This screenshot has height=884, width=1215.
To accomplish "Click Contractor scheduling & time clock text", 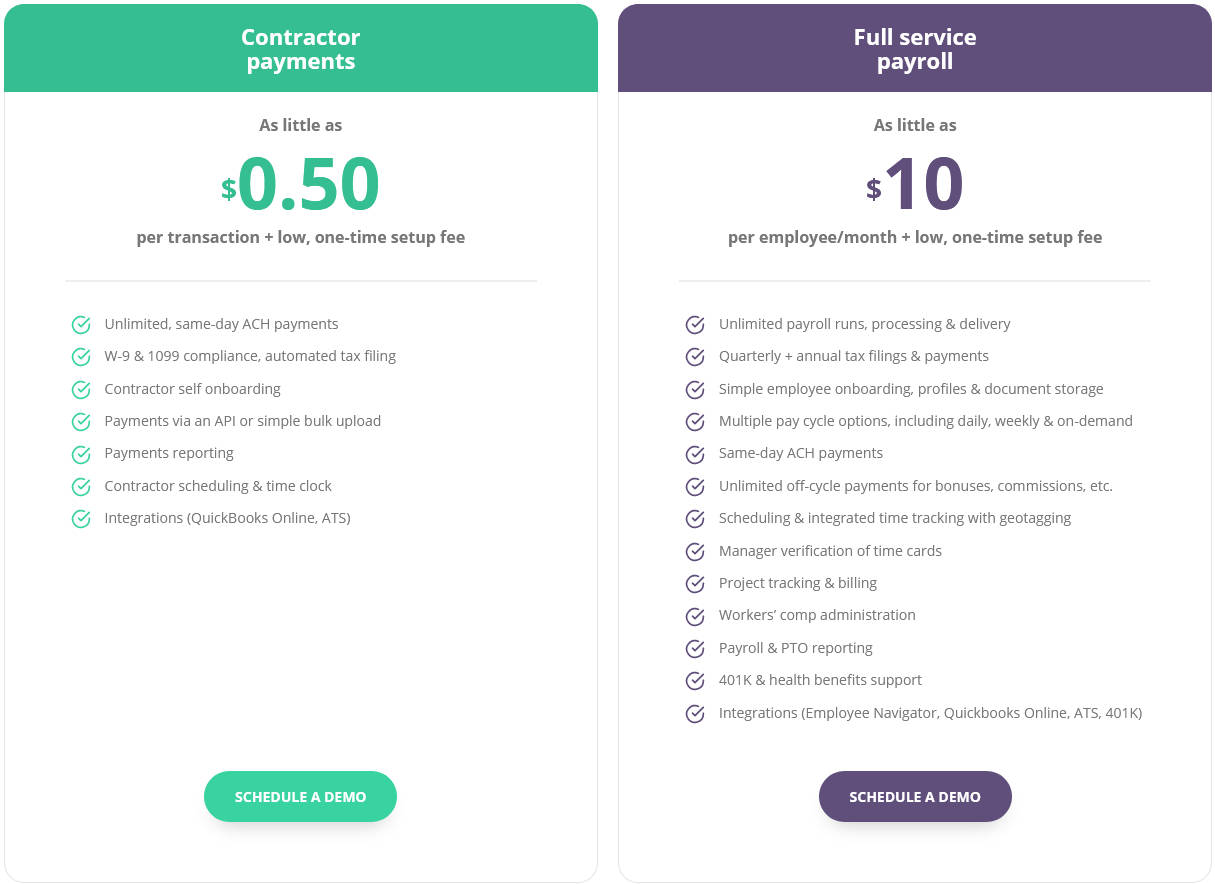I will 218,486.
